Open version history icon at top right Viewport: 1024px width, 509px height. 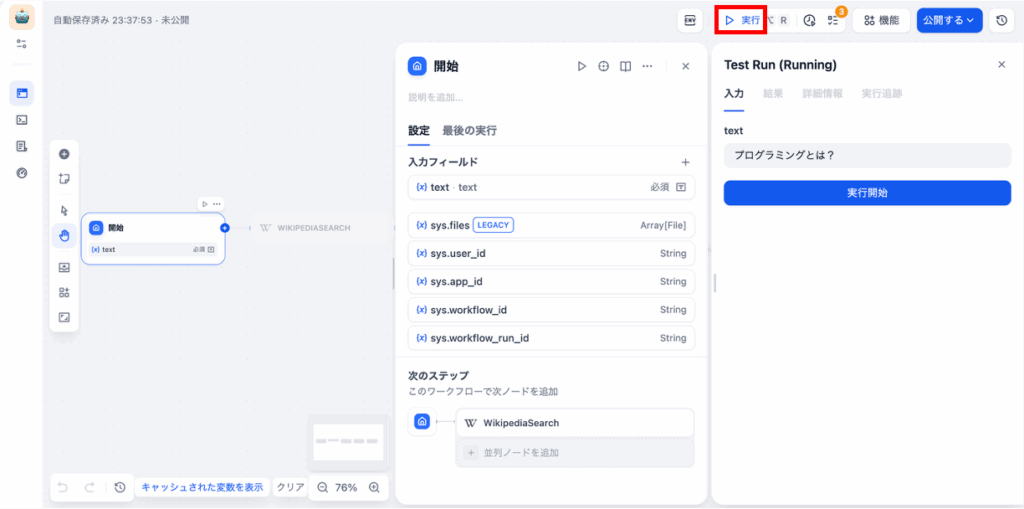click(x=1002, y=20)
